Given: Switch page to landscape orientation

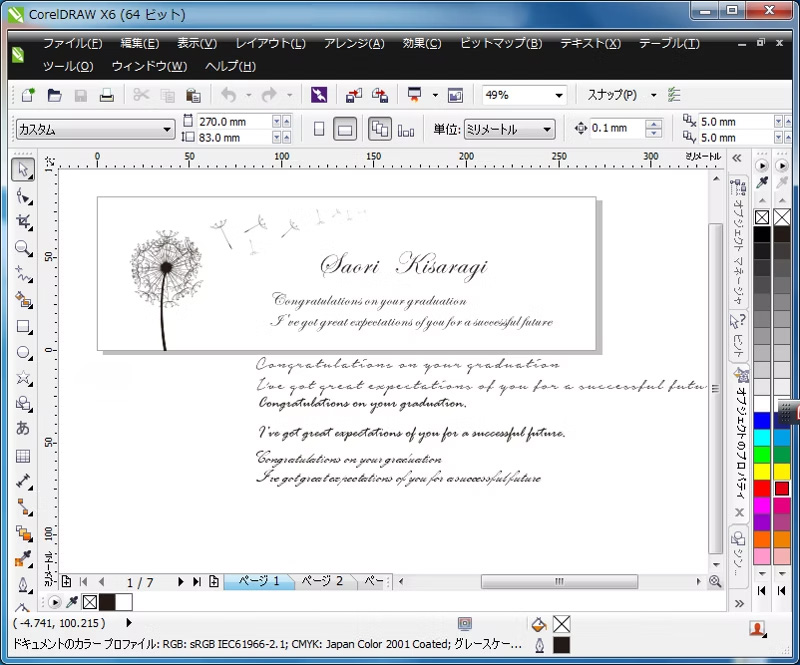Looking at the screenshot, I should coord(344,129).
